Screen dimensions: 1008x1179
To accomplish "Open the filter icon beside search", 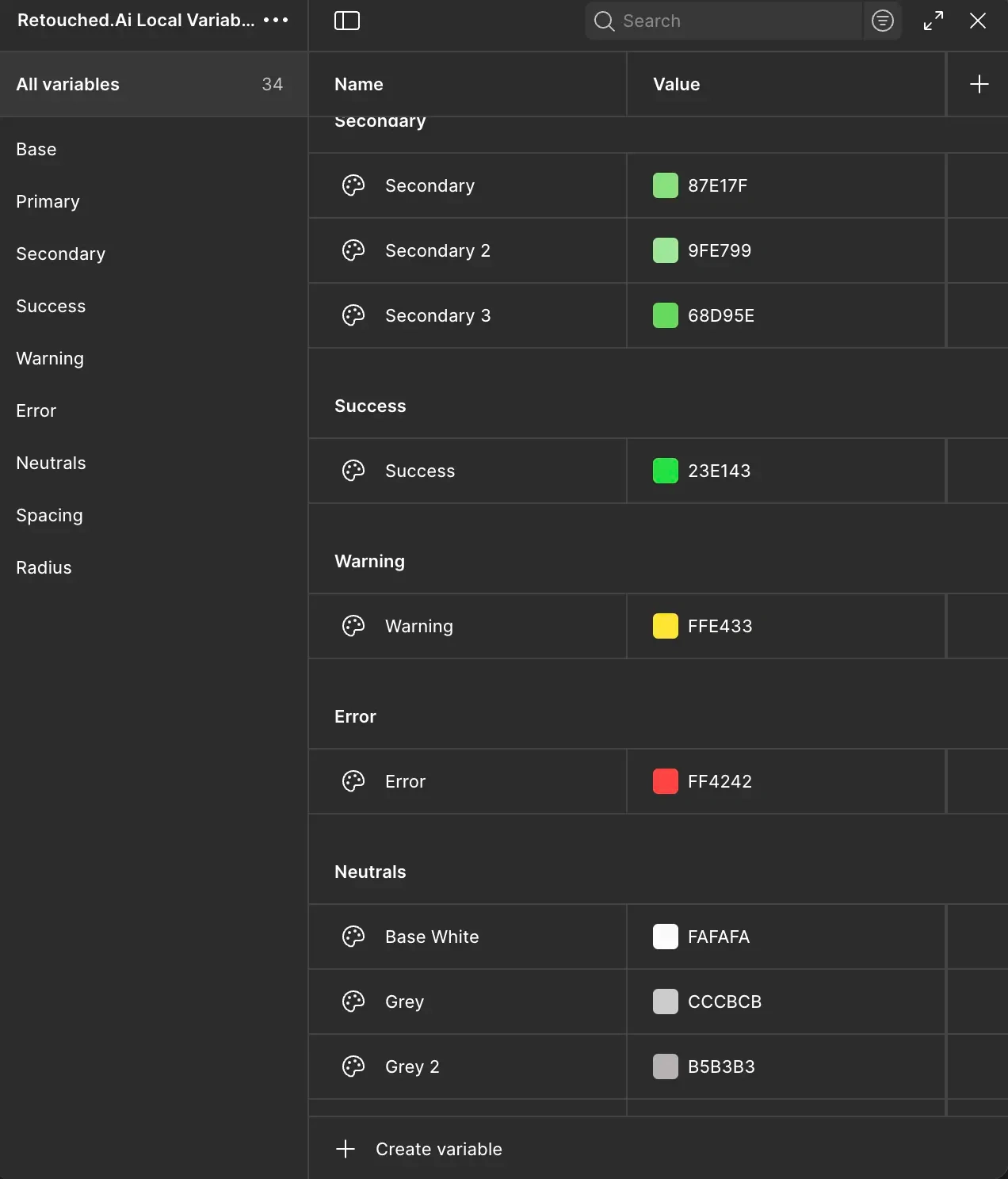I will pyautogui.click(x=883, y=21).
